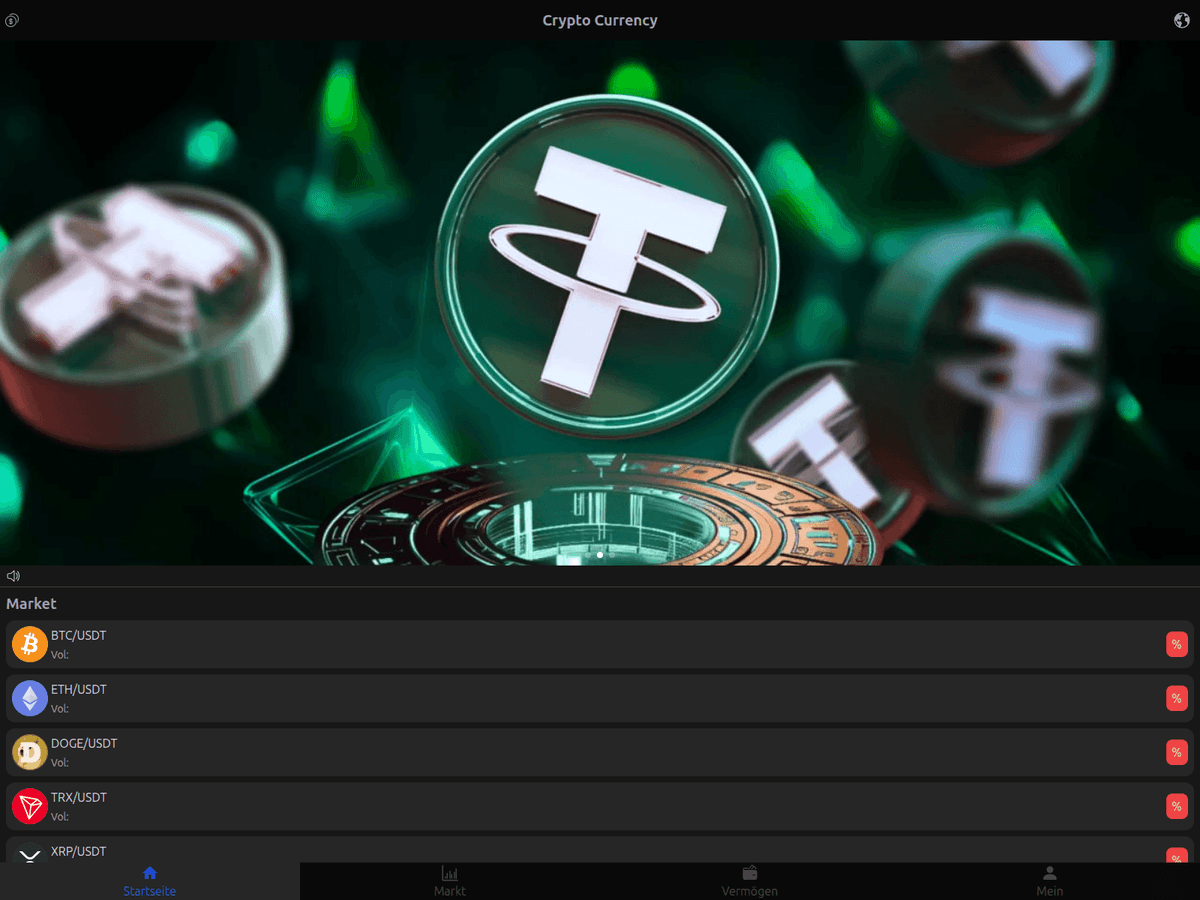Click the red percent badge for DOGE/USDT
1200x900 pixels.
(x=1177, y=752)
